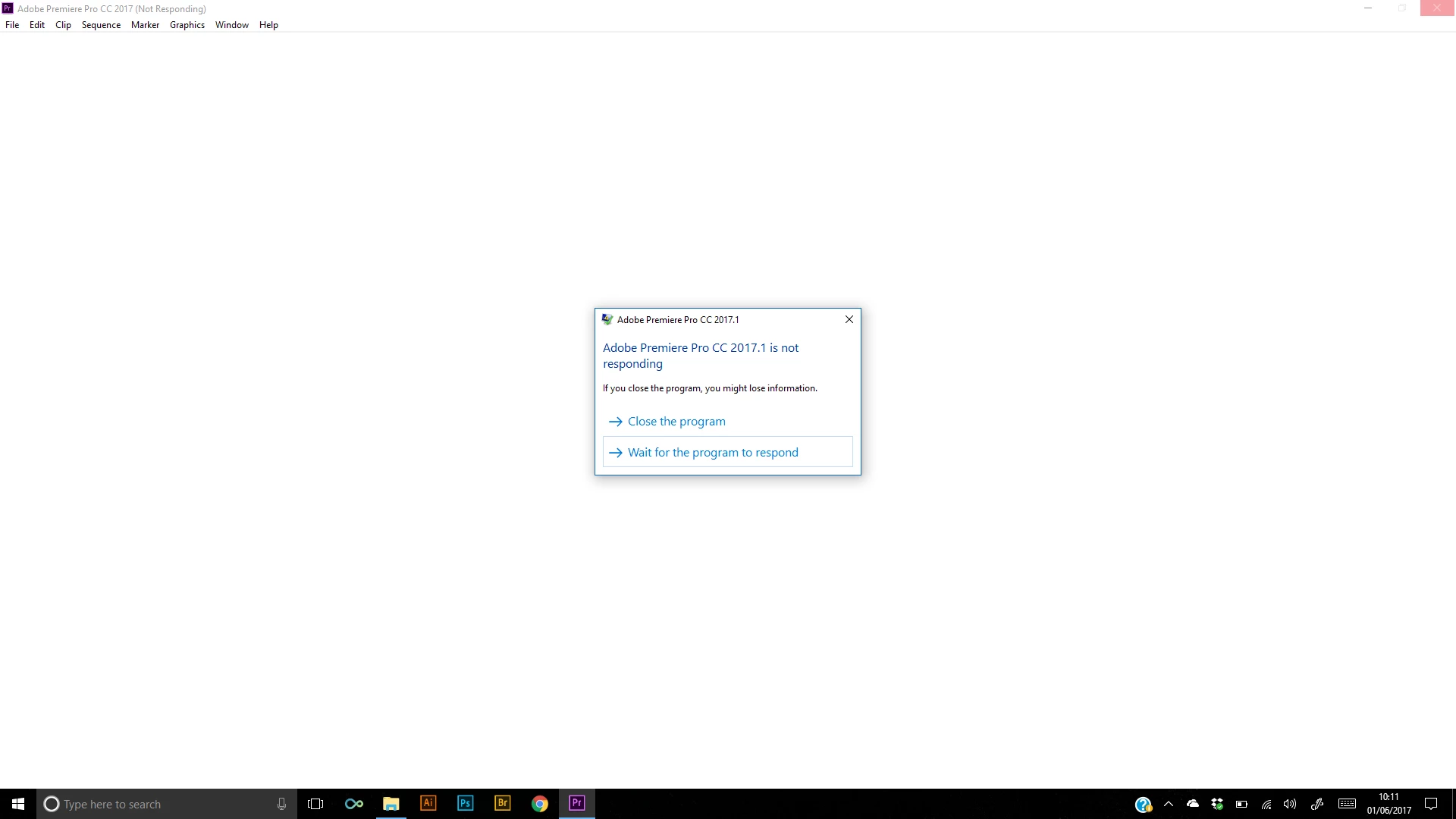Open File Explorer from the taskbar
Viewport: 1456px width, 819px height.
(x=391, y=804)
